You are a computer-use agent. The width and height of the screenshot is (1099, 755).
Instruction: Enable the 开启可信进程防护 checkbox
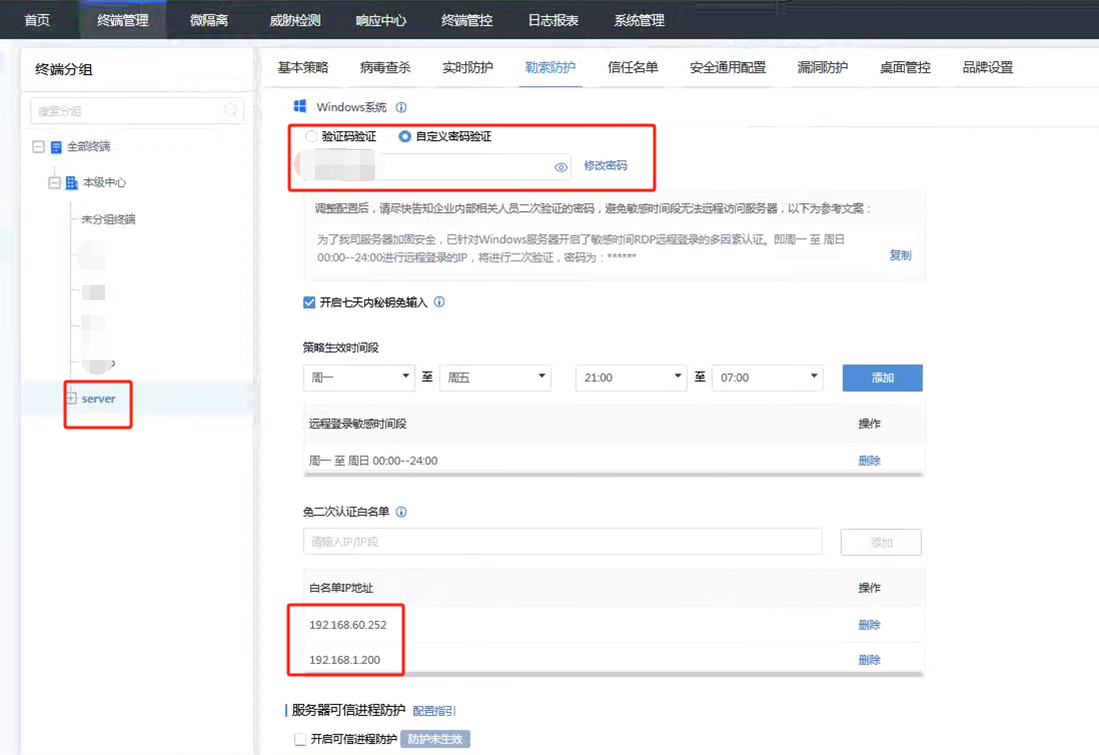[x=300, y=739]
